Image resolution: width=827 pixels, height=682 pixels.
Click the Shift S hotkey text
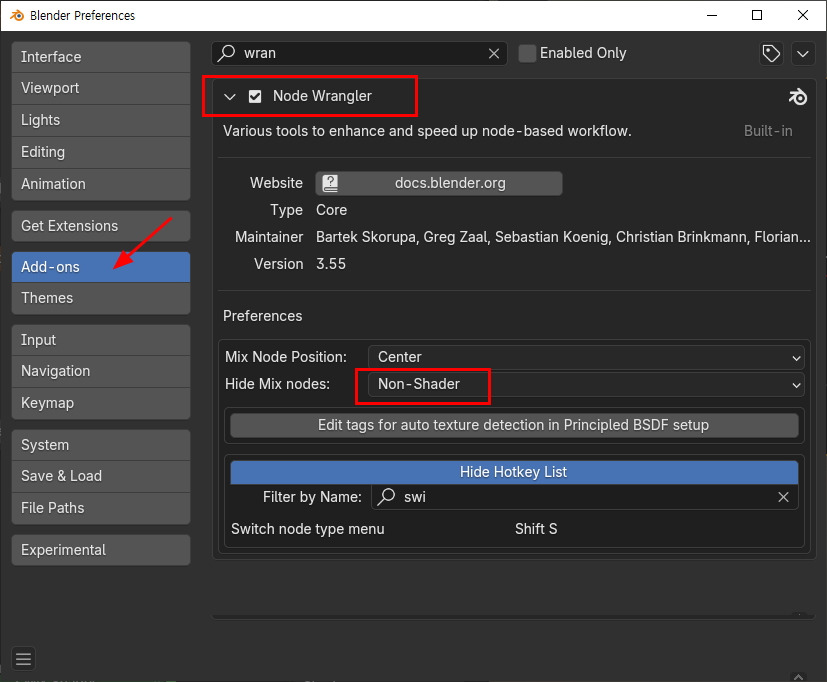tap(536, 529)
